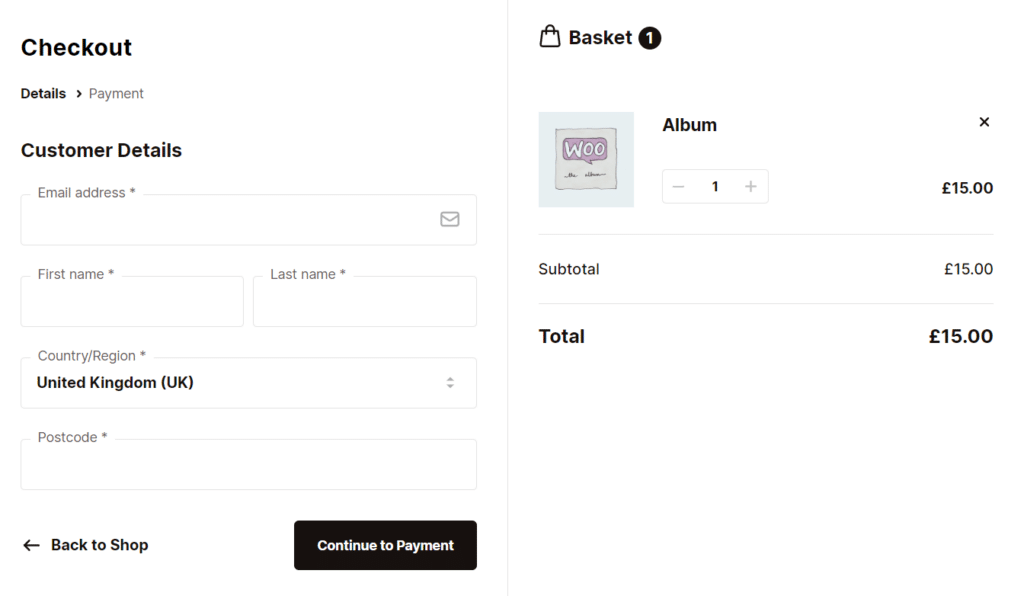1024x596 pixels.
Task: Select the Details breadcrumb step
Action: point(43,93)
